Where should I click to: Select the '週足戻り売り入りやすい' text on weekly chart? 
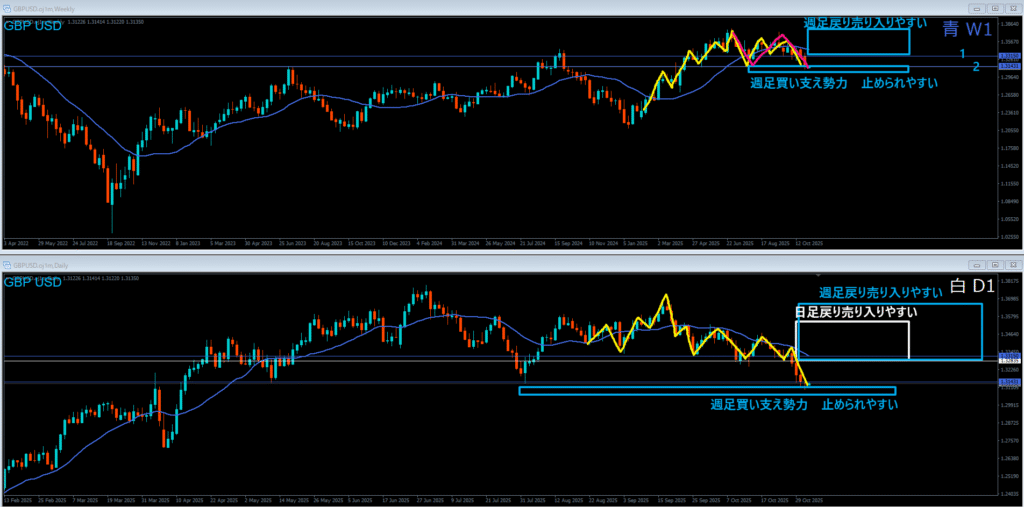point(864,23)
